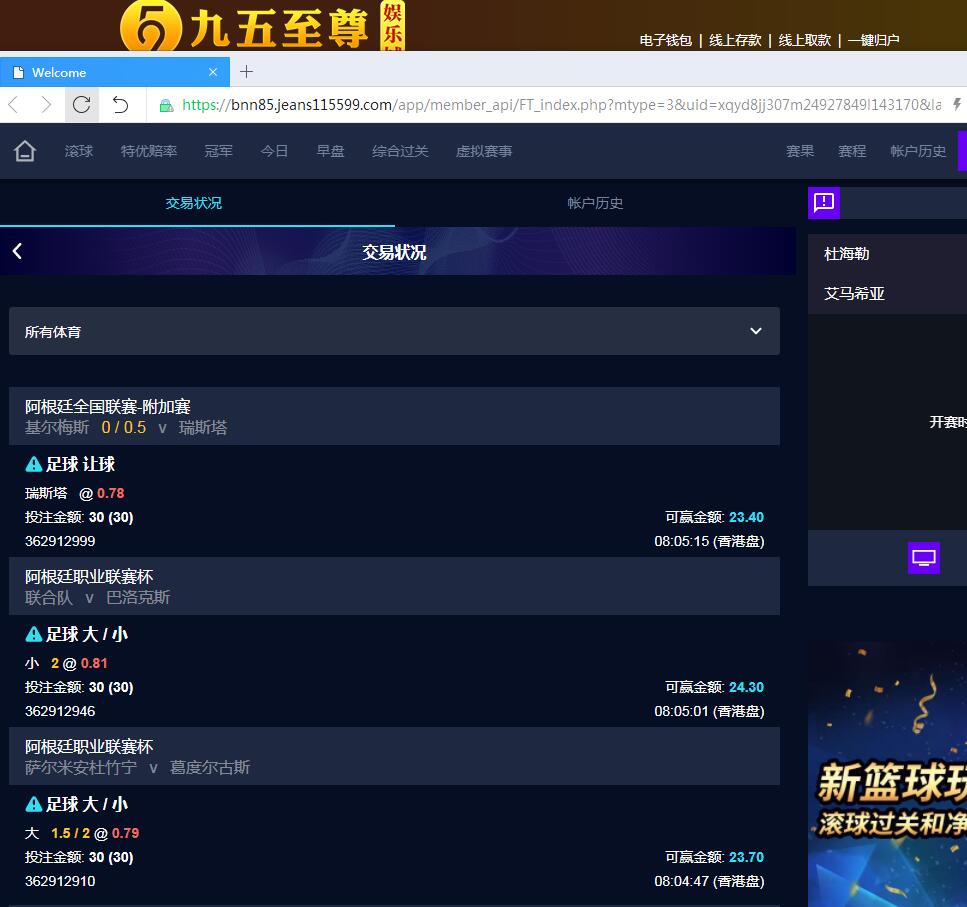The width and height of the screenshot is (967, 907).
Task: Click the home icon in navigation bar
Action: pos(25,151)
